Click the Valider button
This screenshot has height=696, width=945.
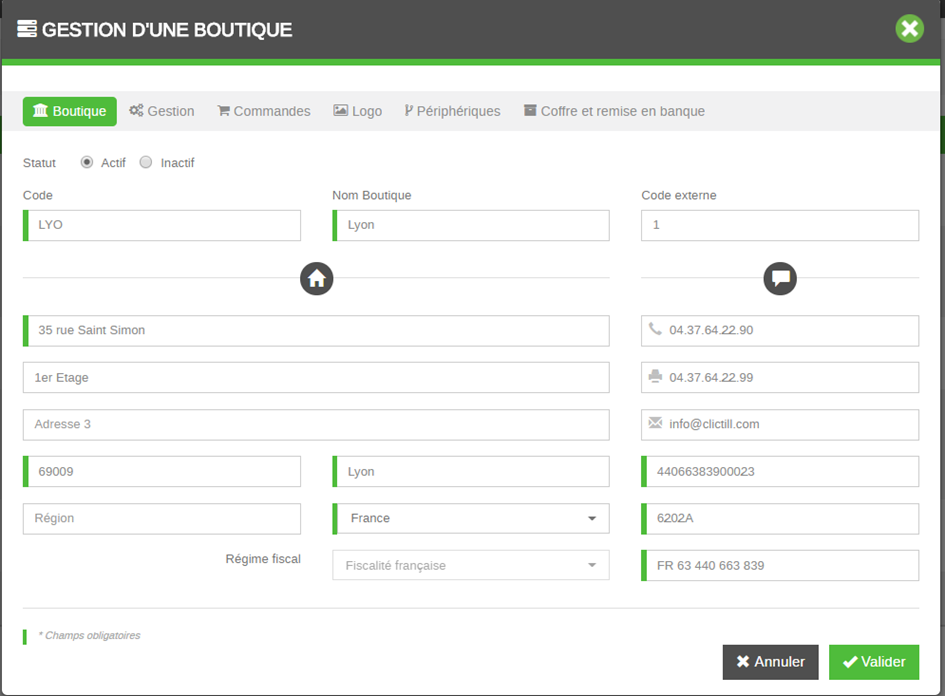pos(874,662)
